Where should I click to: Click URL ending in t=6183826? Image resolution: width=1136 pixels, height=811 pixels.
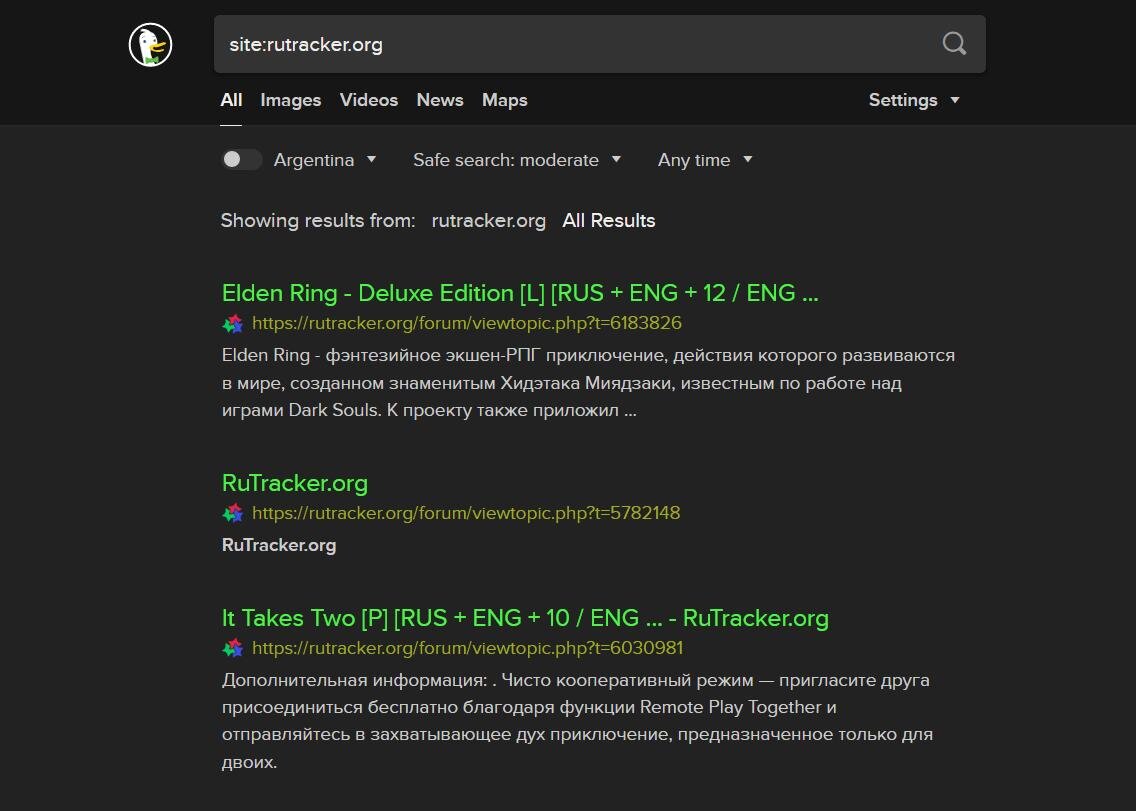pos(467,323)
